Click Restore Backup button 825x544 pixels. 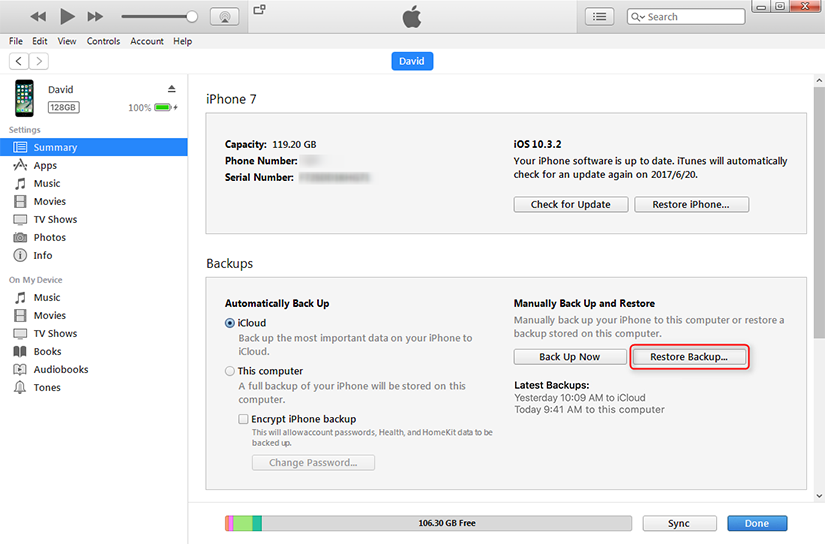689,357
